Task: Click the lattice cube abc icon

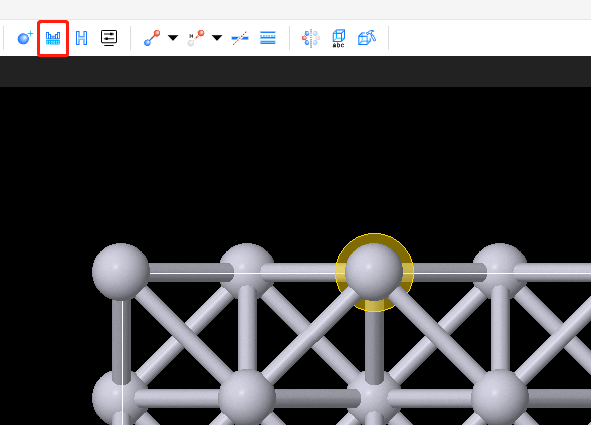Action: (338, 38)
